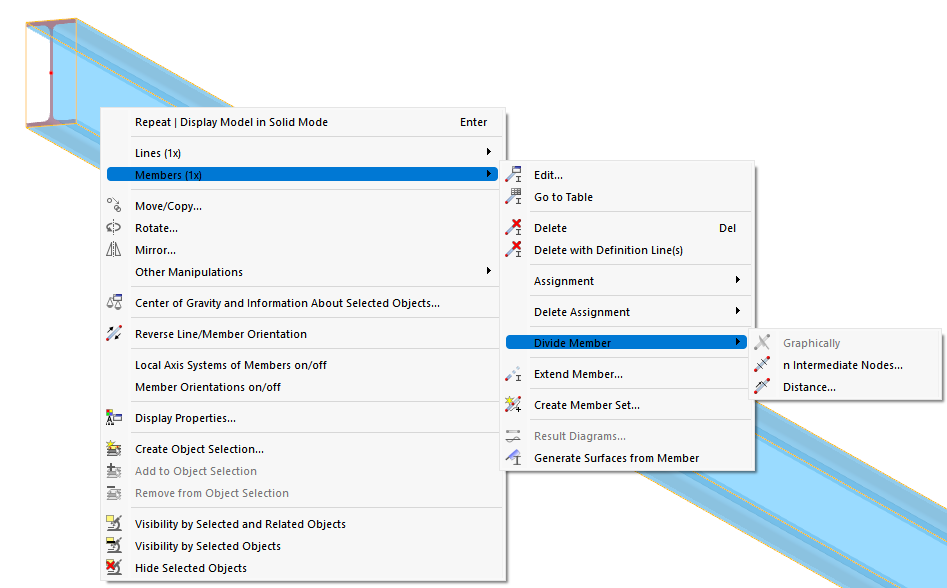
Task: Click the n Intermediate Nodes icon
Action: click(x=762, y=365)
